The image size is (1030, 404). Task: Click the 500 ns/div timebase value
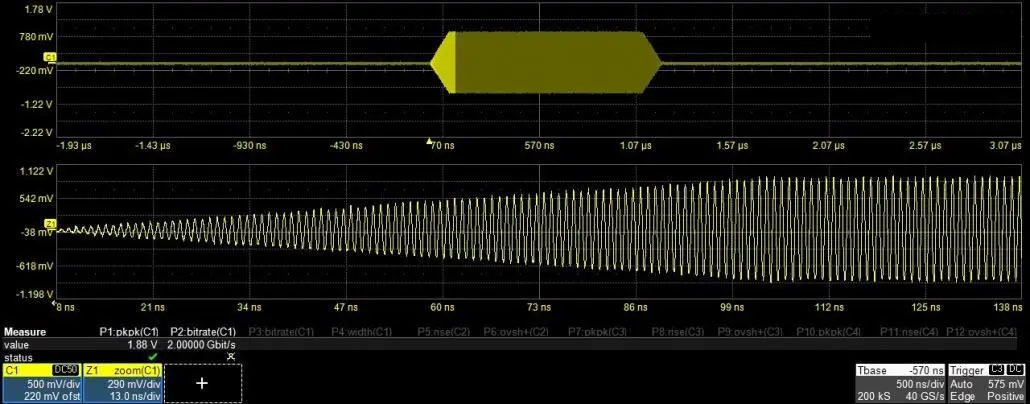click(919, 383)
